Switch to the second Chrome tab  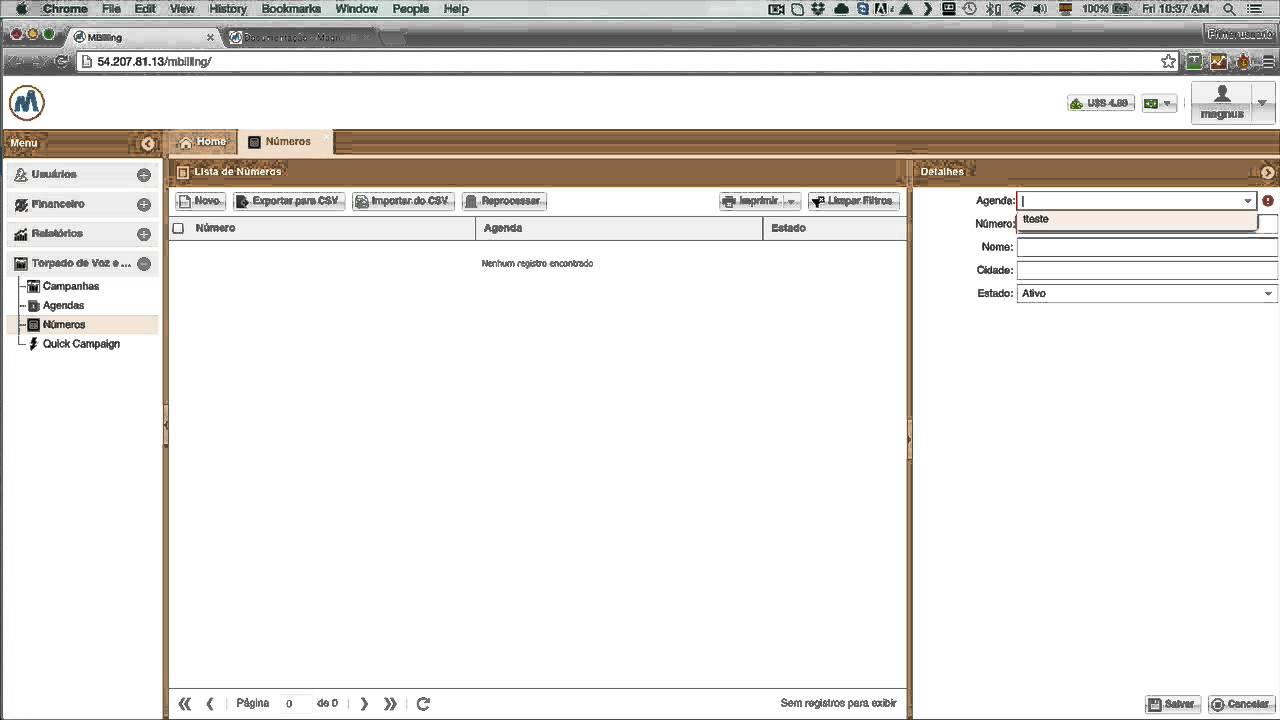300,37
